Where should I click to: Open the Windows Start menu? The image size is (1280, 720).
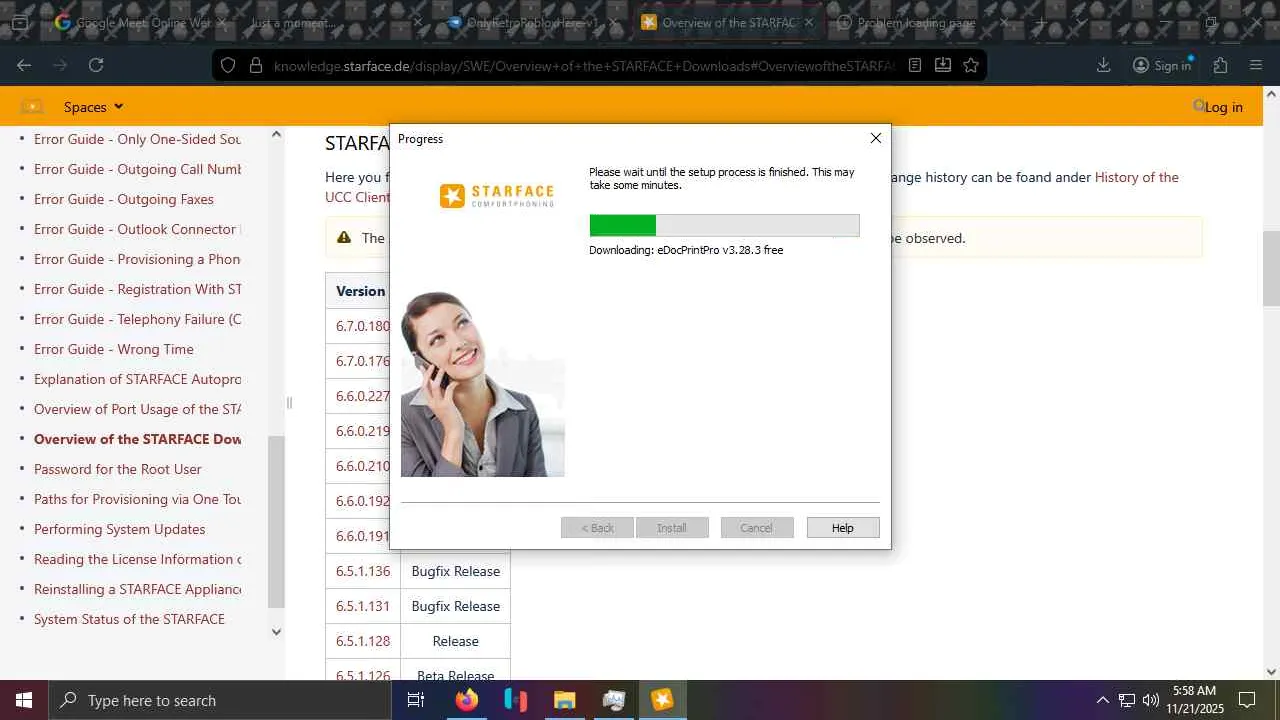point(24,700)
